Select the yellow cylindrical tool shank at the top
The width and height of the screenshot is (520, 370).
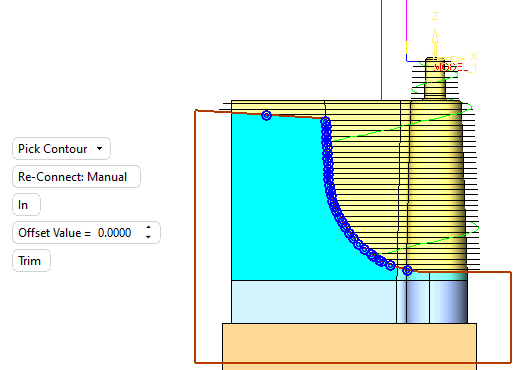click(435, 78)
